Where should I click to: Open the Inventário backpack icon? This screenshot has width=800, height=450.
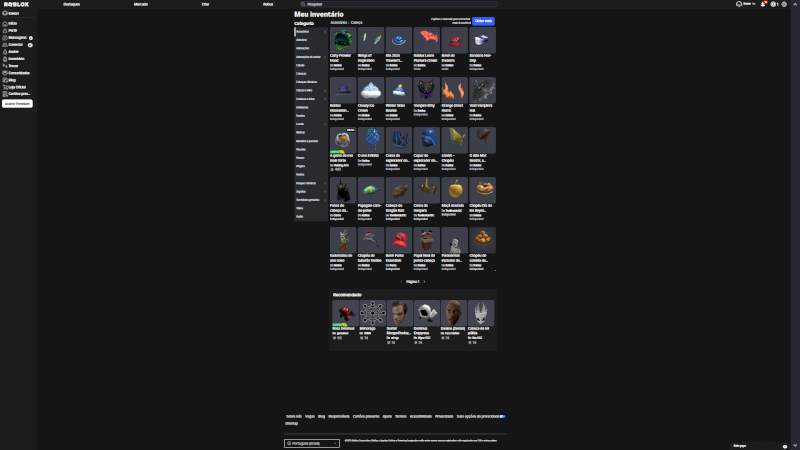(5, 59)
